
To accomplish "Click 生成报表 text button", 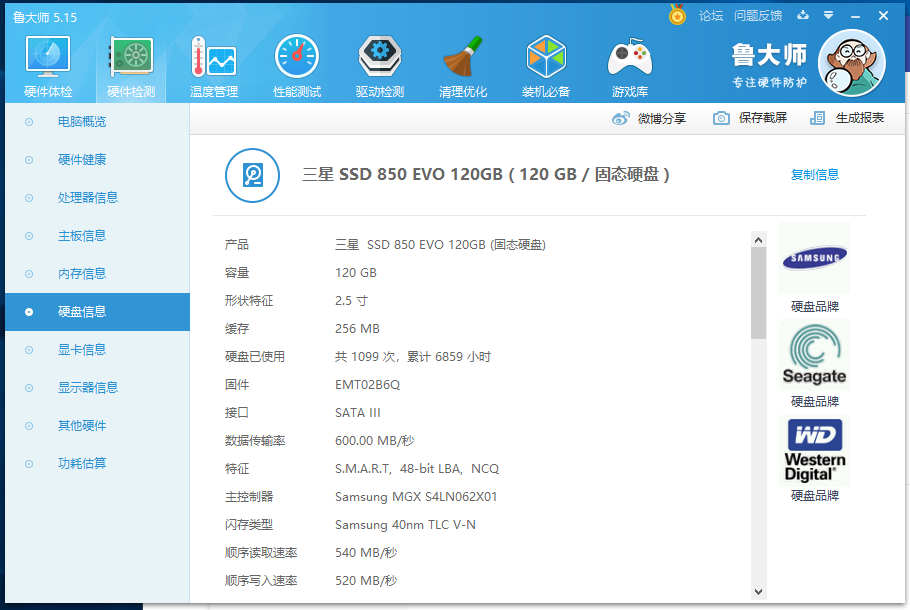I will pos(860,118).
